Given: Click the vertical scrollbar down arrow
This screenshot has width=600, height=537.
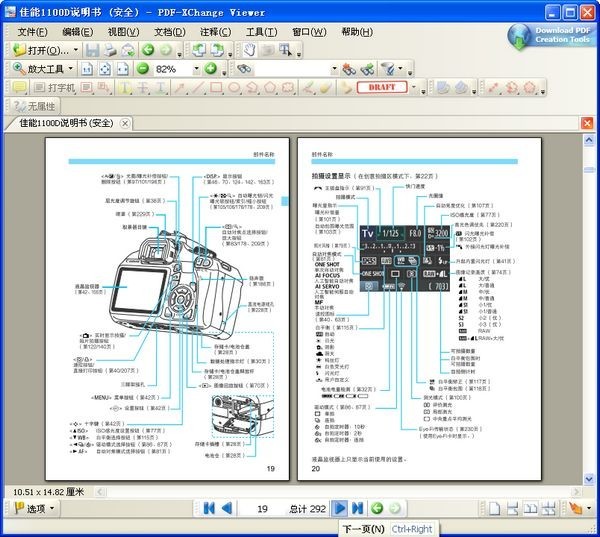Looking at the screenshot, I should tap(589, 478).
